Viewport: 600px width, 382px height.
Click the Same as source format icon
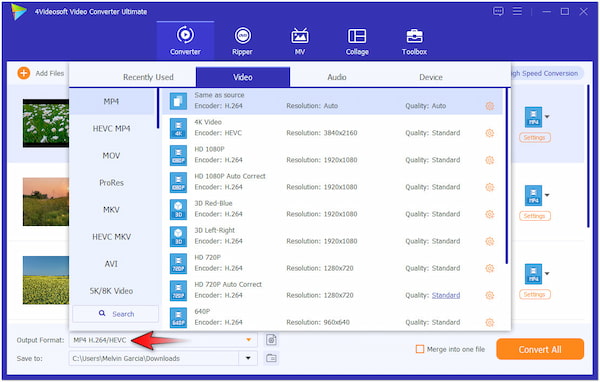(178, 101)
